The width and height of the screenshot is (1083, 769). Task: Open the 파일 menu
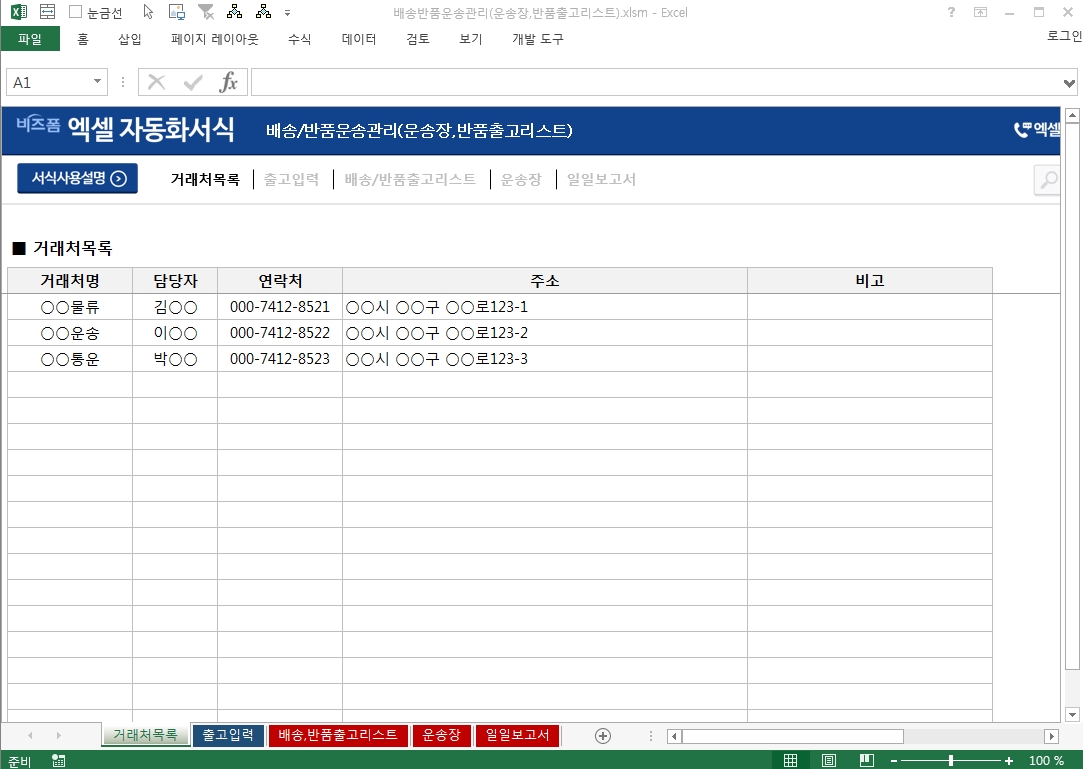[30, 39]
